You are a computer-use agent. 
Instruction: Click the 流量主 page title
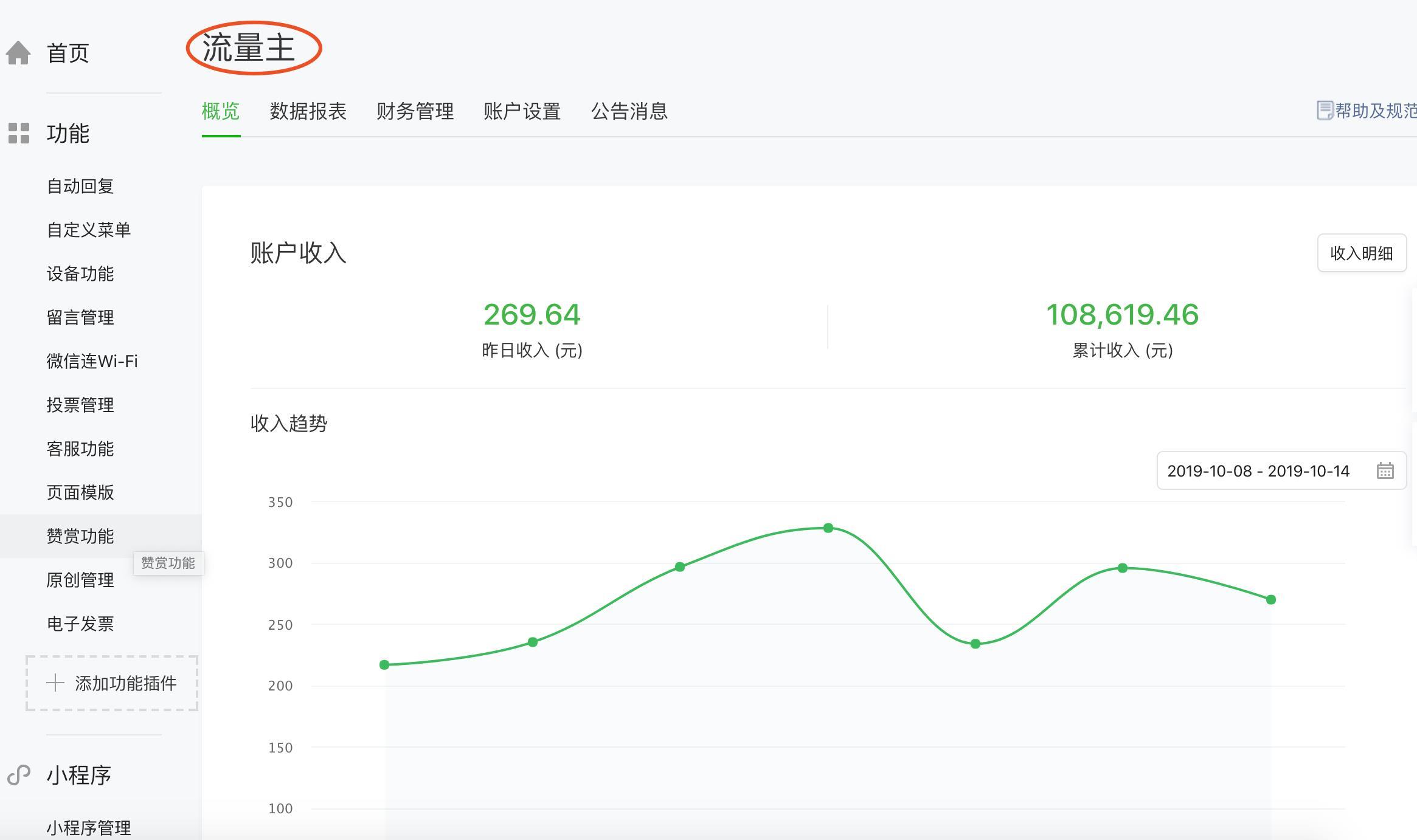pos(249,48)
